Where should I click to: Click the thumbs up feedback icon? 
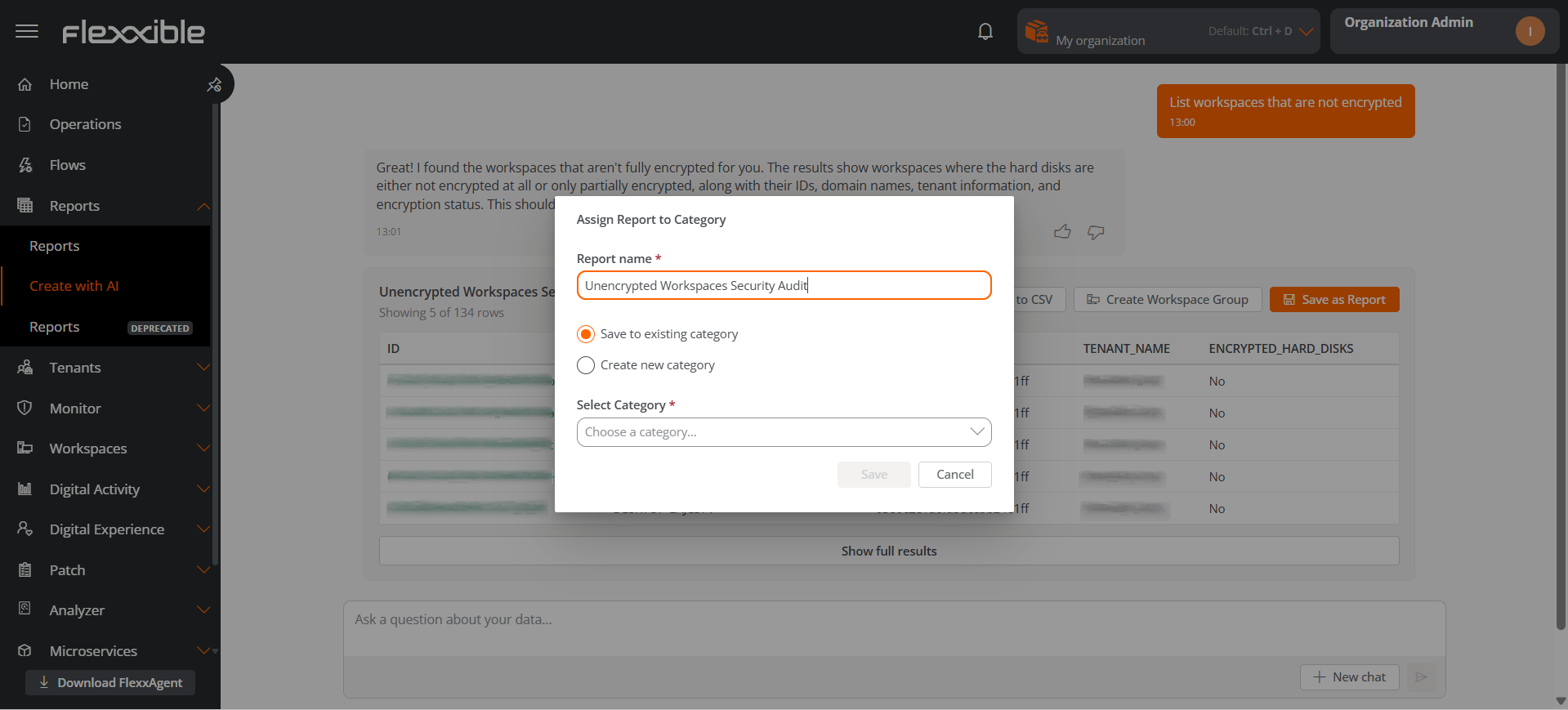pyautogui.click(x=1062, y=232)
